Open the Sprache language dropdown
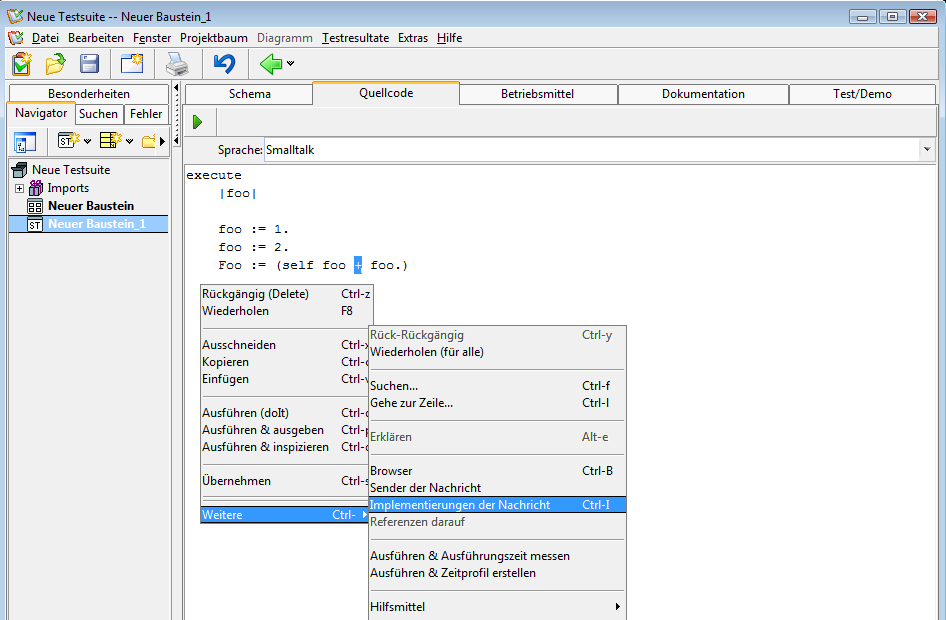This screenshot has width=946, height=620. coord(927,150)
